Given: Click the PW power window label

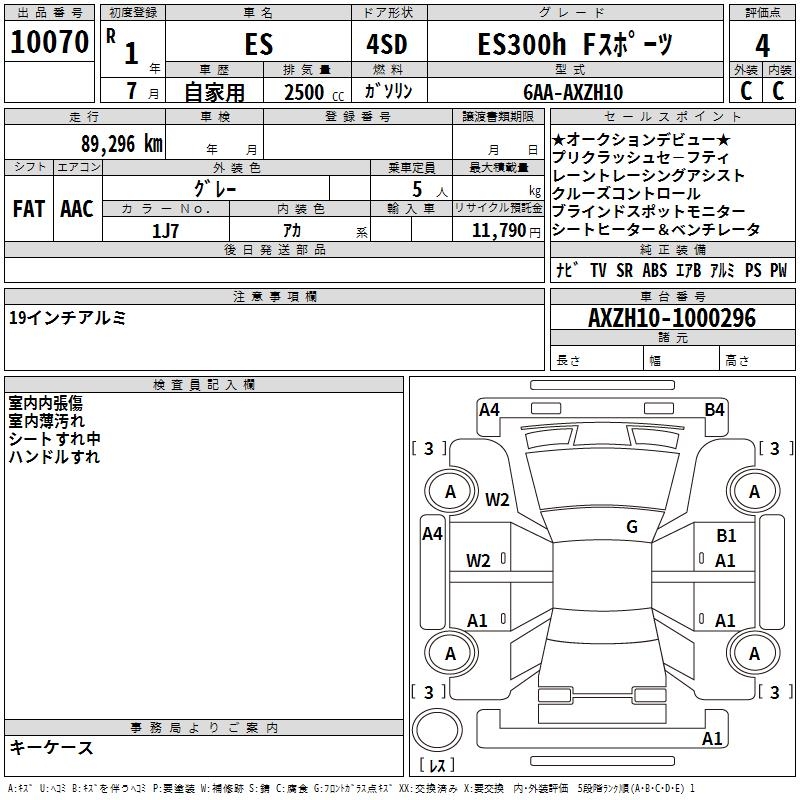Looking at the screenshot, I should (x=779, y=270).
